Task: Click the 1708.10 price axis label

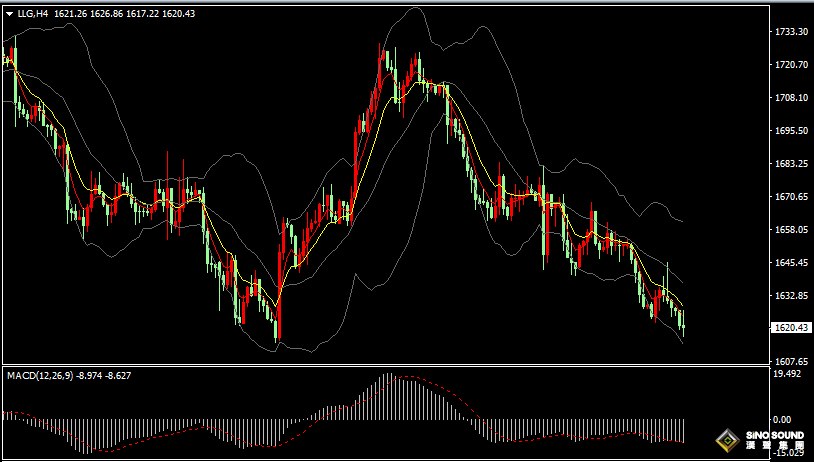Action: click(x=791, y=98)
